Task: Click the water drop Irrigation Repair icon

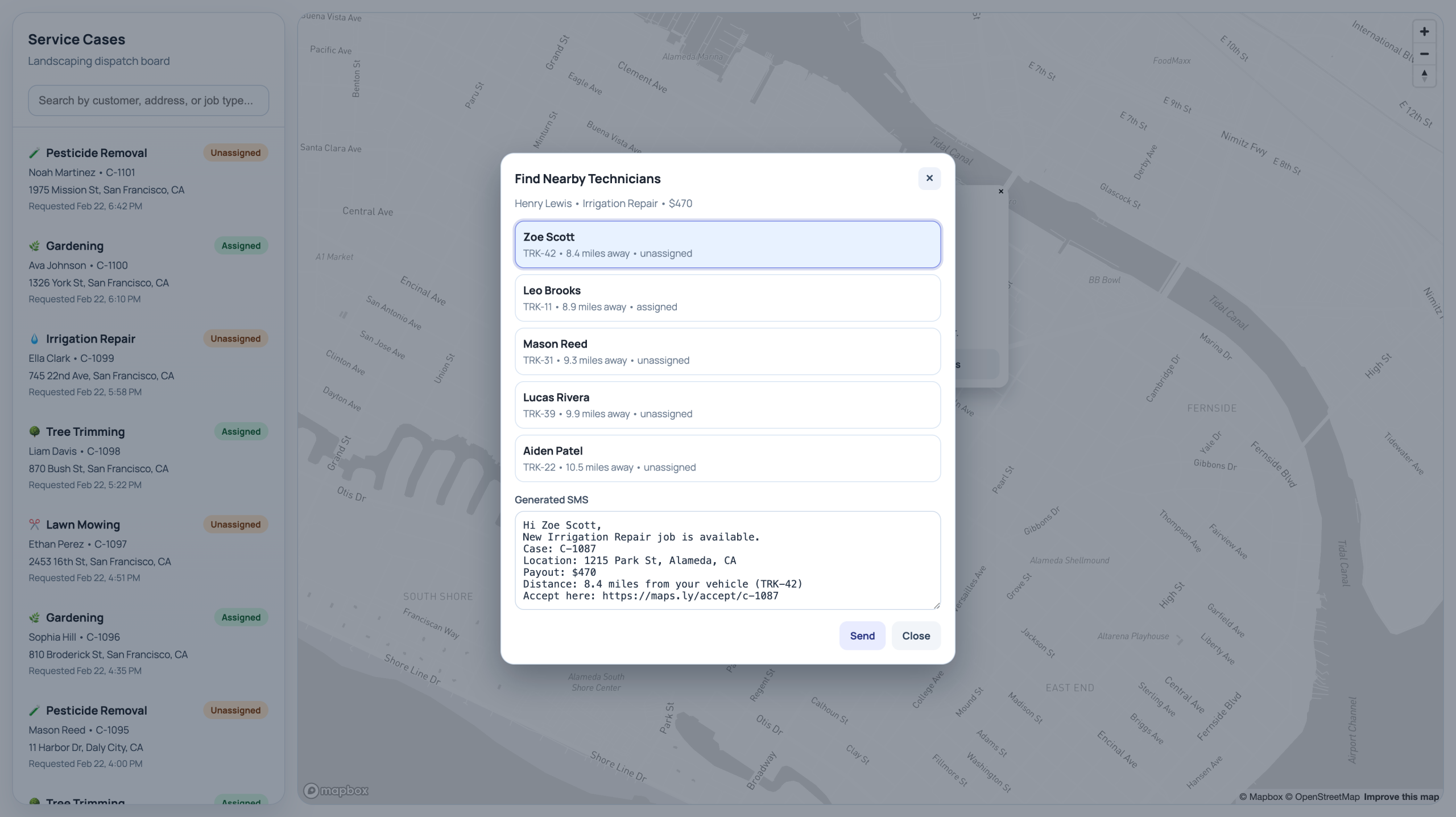Action: pyautogui.click(x=35, y=339)
